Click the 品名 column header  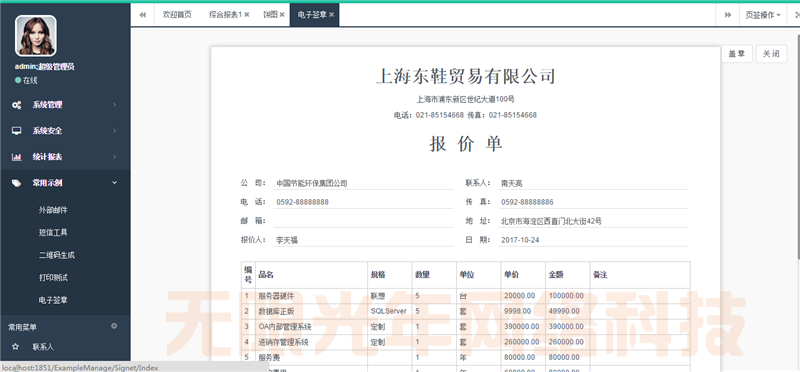click(312, 275)
